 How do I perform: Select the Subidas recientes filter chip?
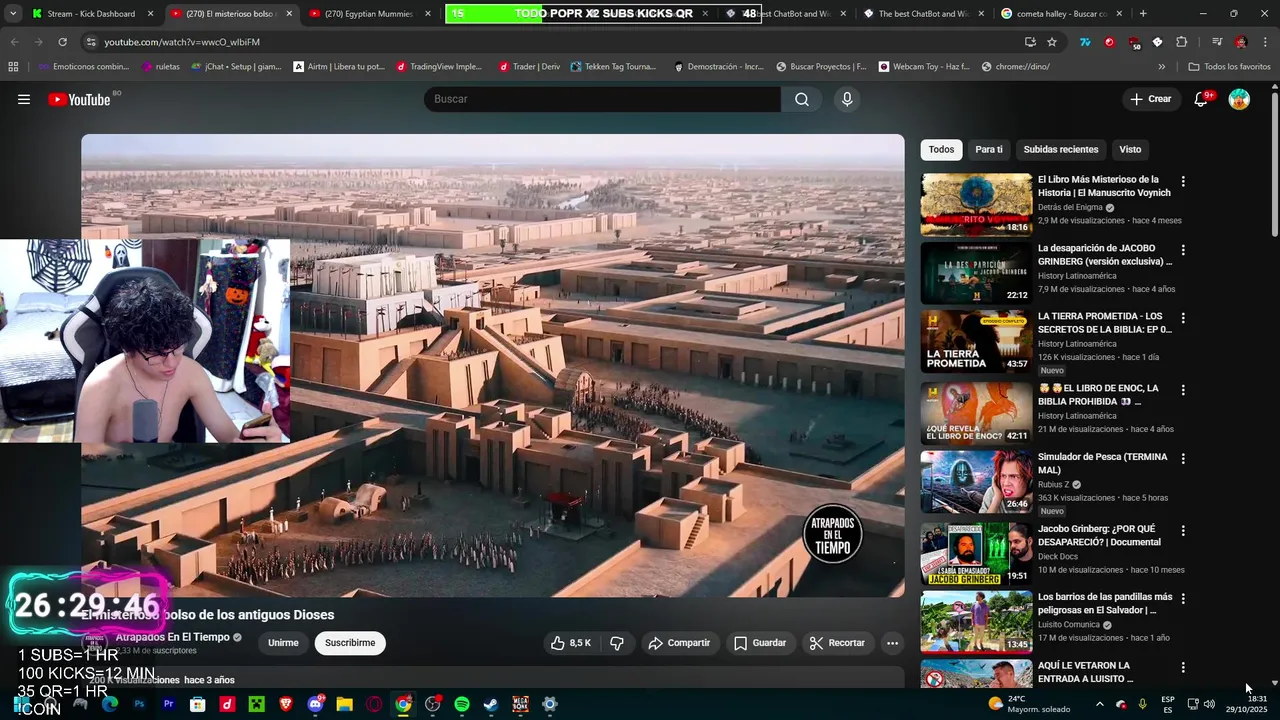point(1061,149)
